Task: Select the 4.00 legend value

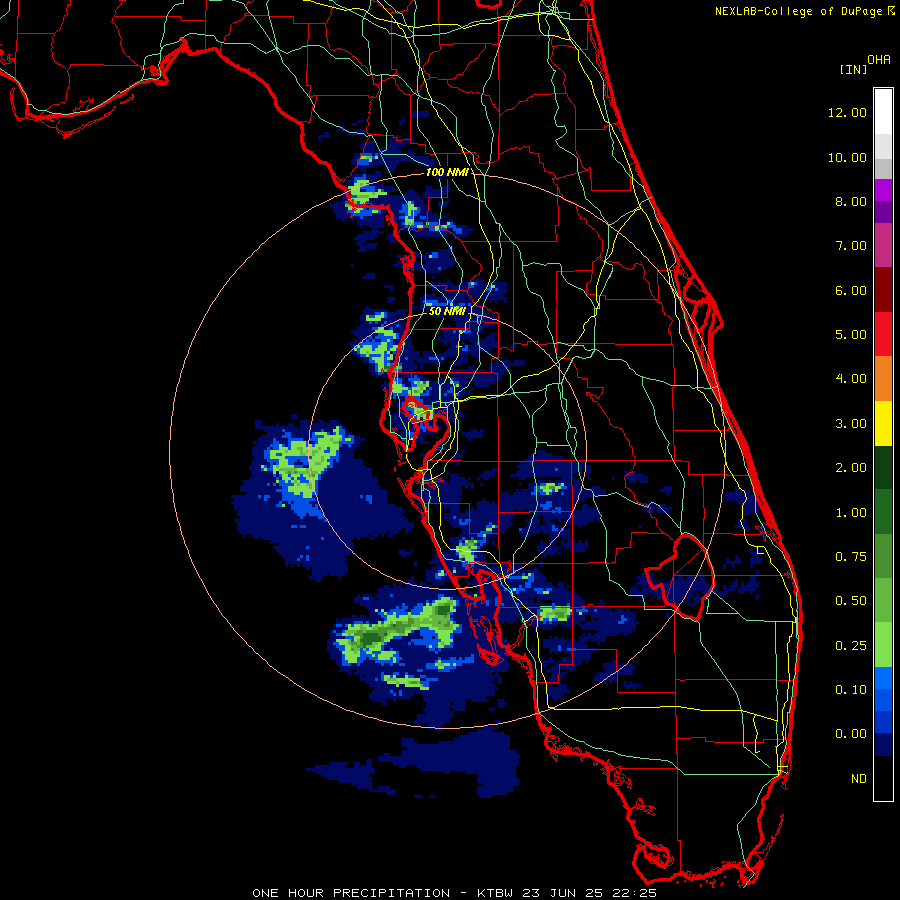Action: pos(851,379)
